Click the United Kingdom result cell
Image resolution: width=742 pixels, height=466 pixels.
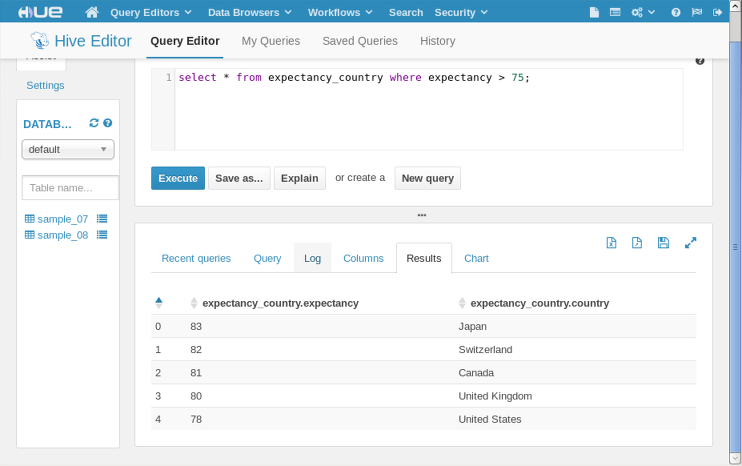pos(495,396)
